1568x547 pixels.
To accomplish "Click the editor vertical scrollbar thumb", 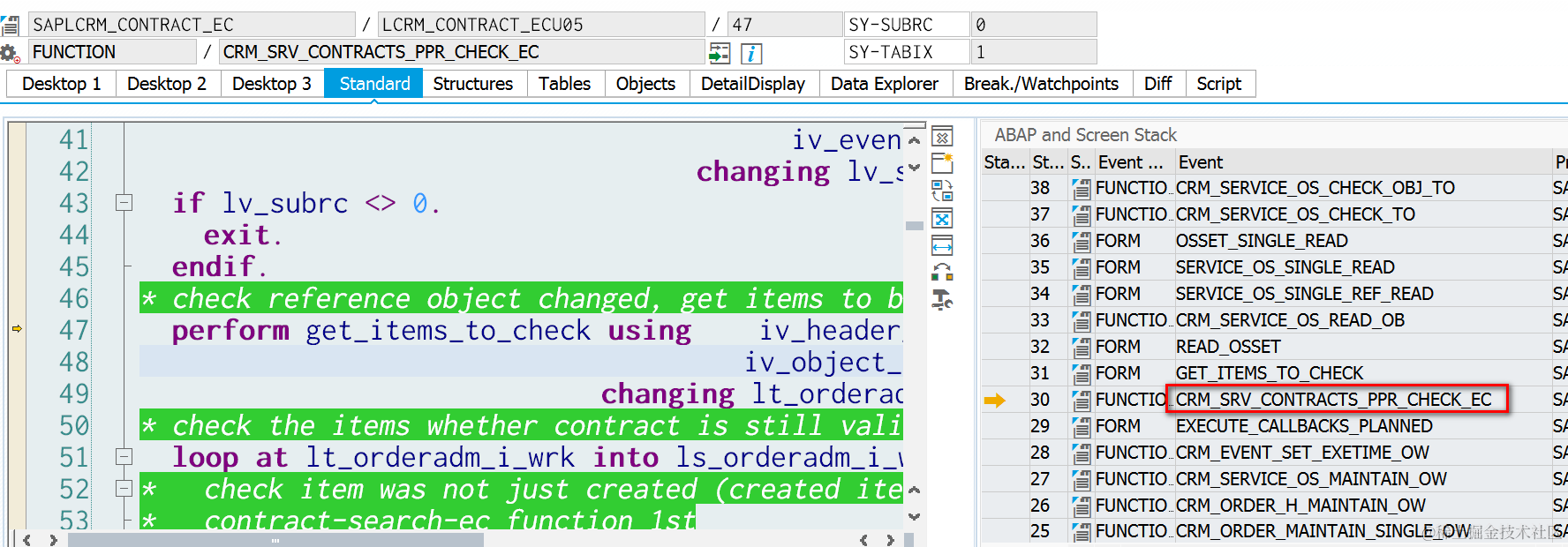I will coord(914,226).
